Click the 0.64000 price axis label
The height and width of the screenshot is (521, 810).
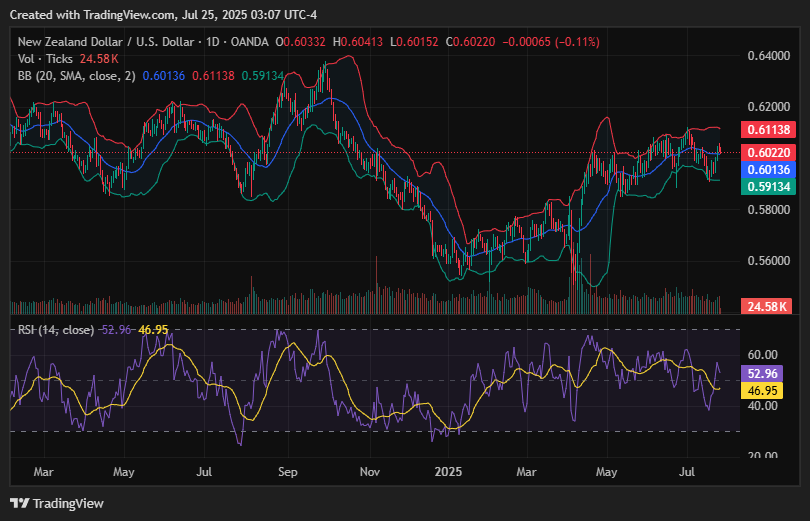tap(769, 56)
